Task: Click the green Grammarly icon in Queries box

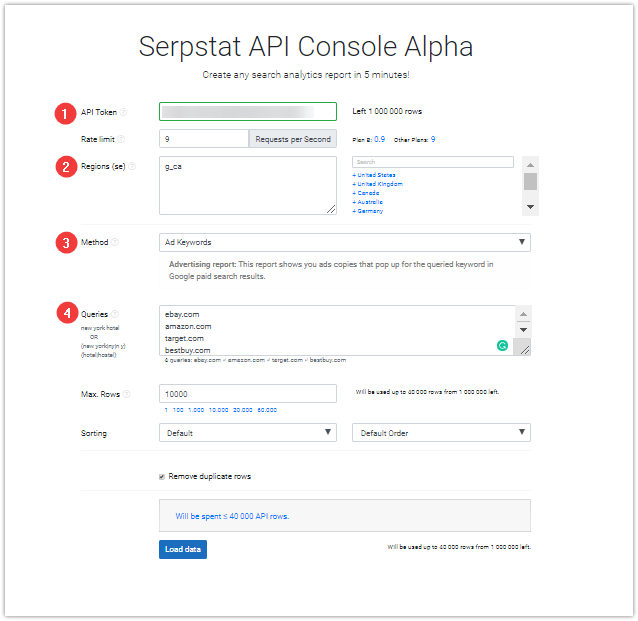Action: pos(503,345)
